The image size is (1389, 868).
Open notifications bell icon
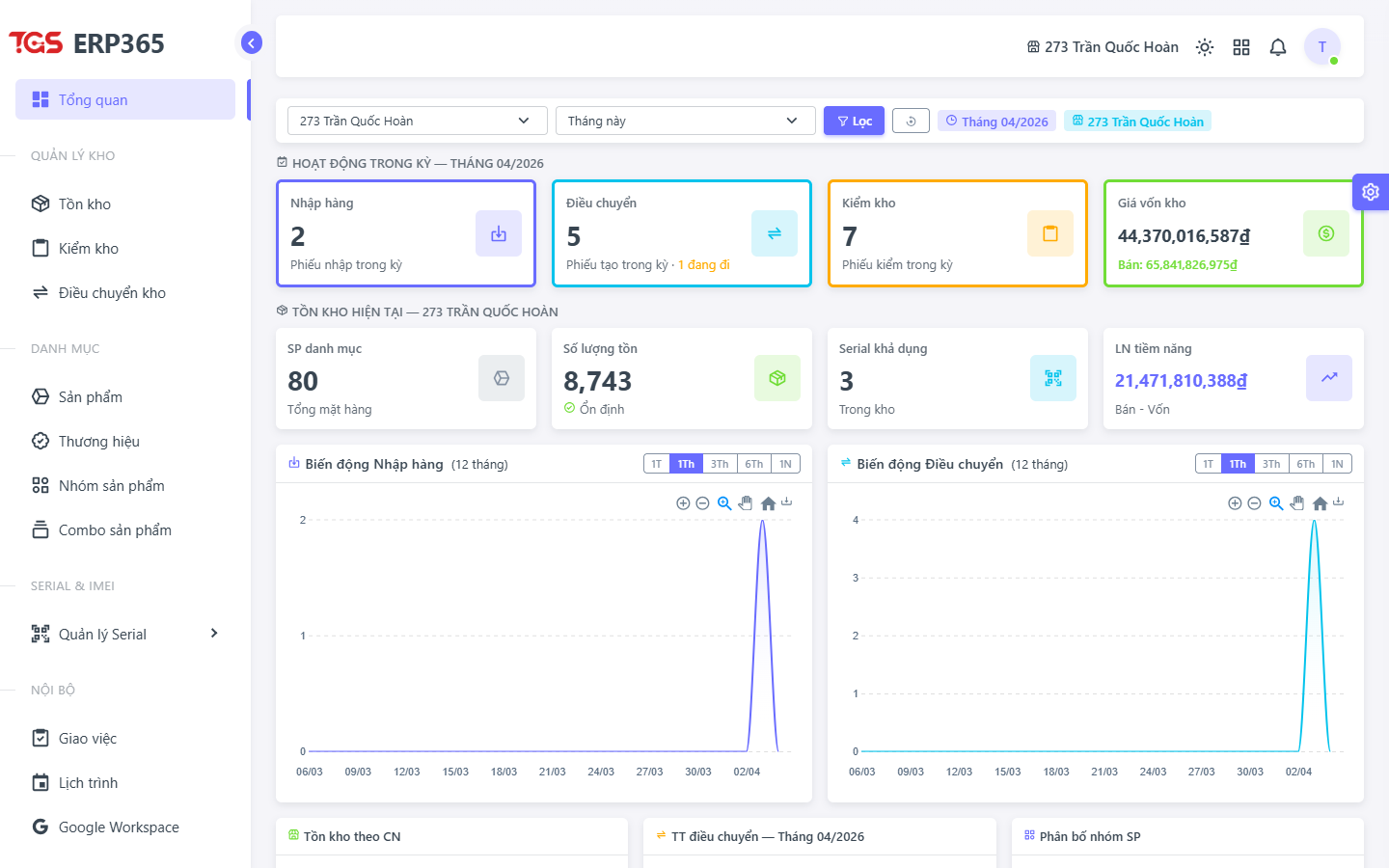(1278, 47)
